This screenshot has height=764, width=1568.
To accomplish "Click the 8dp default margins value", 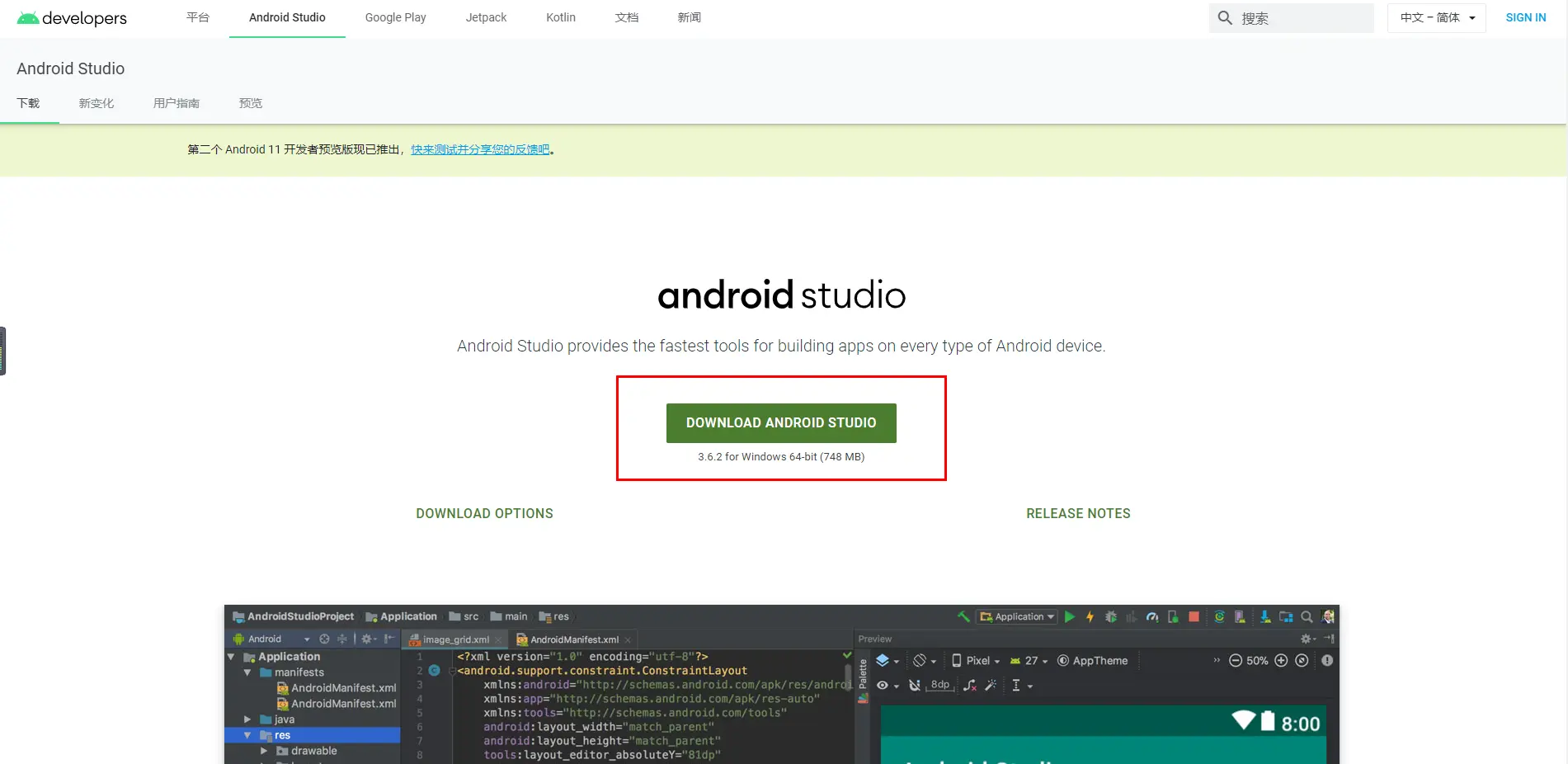I will [939, 685].
